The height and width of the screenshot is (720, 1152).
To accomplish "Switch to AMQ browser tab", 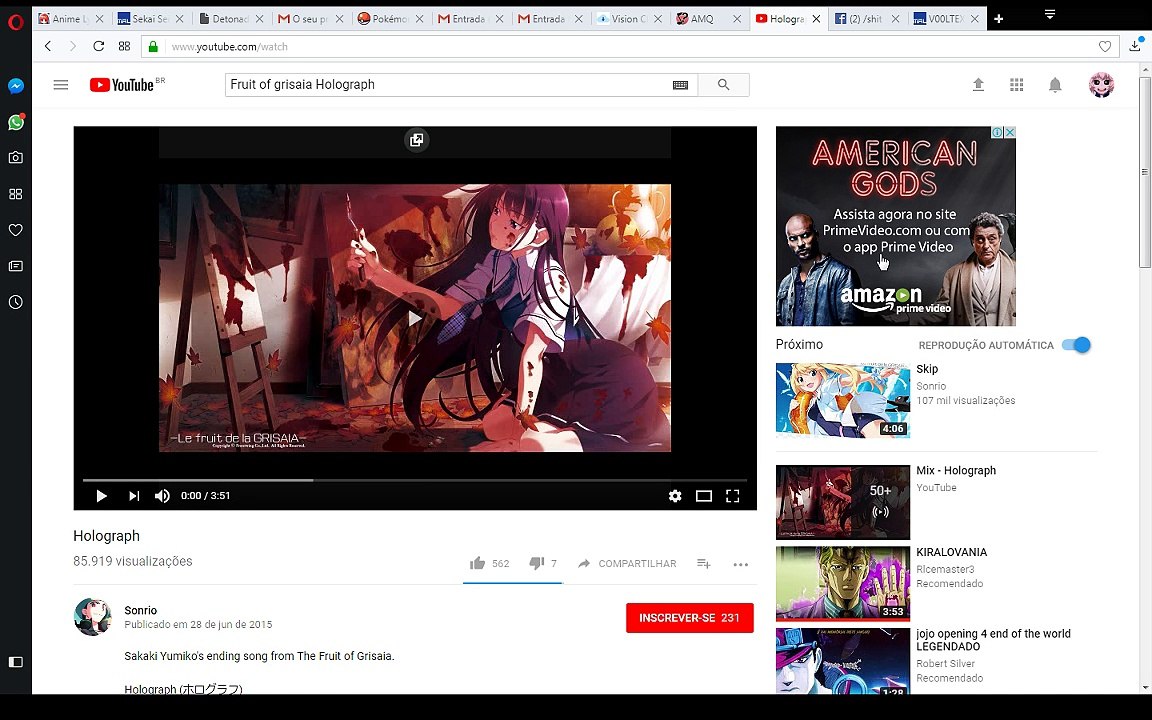I will pos(702,19).
